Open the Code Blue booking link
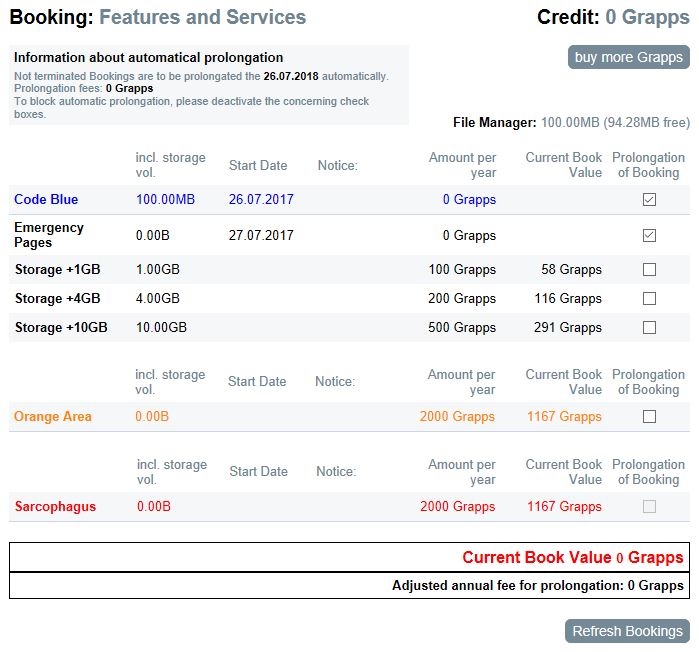The image size is (699, 652). (x=46, y=199)
